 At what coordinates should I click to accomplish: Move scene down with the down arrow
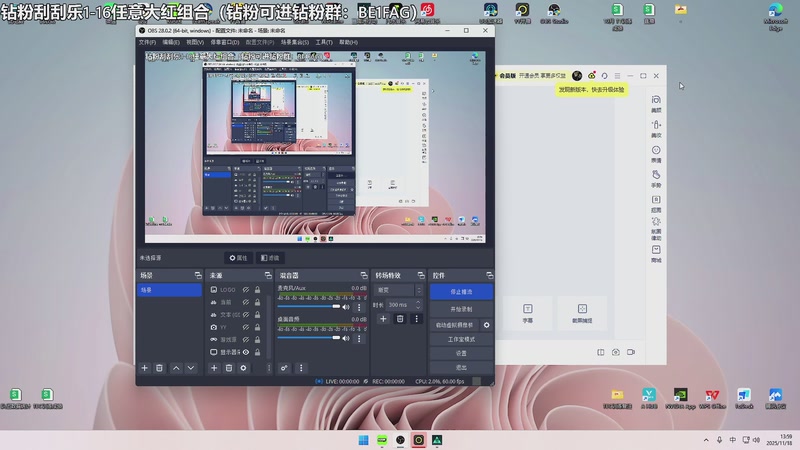tap(191, 368)
